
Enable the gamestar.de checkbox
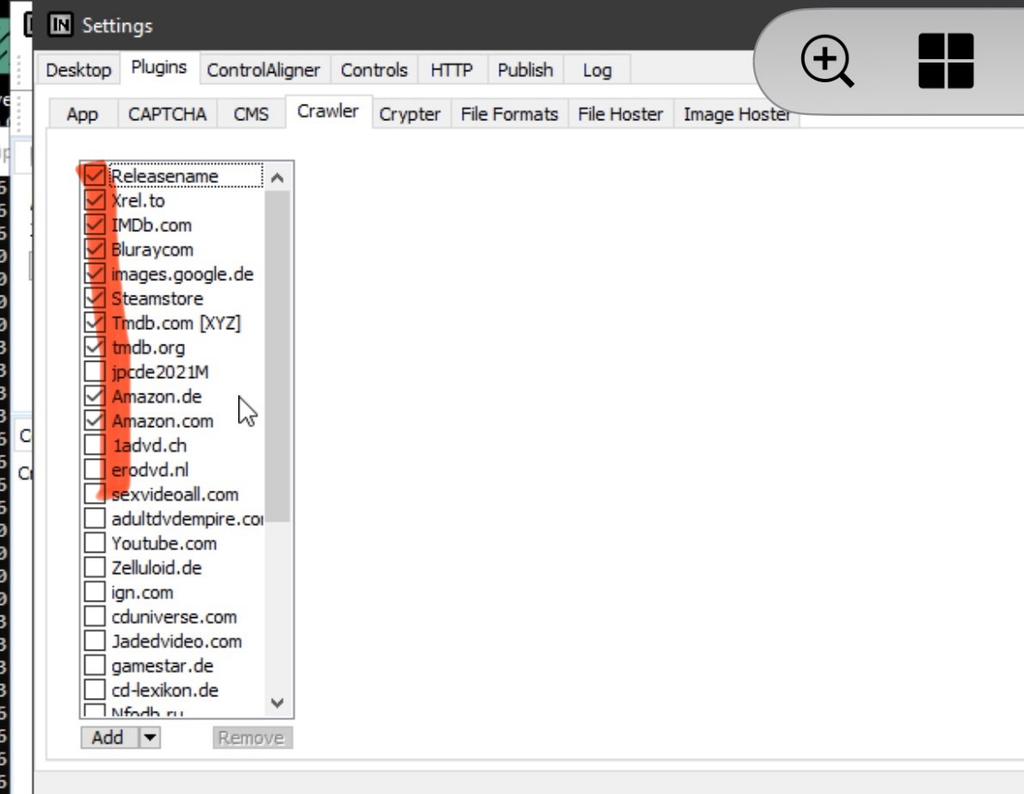95,665
